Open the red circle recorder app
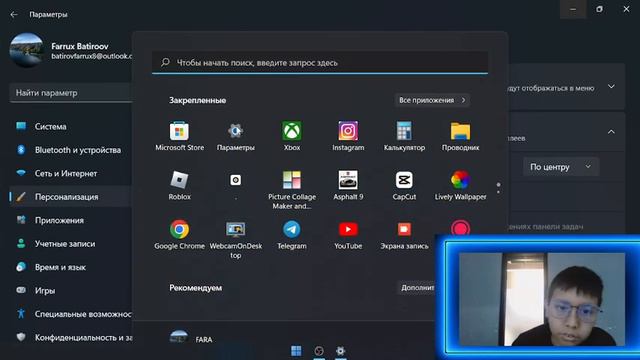The width and height of the screenshot is (640, 360). [x=460, y=227]
